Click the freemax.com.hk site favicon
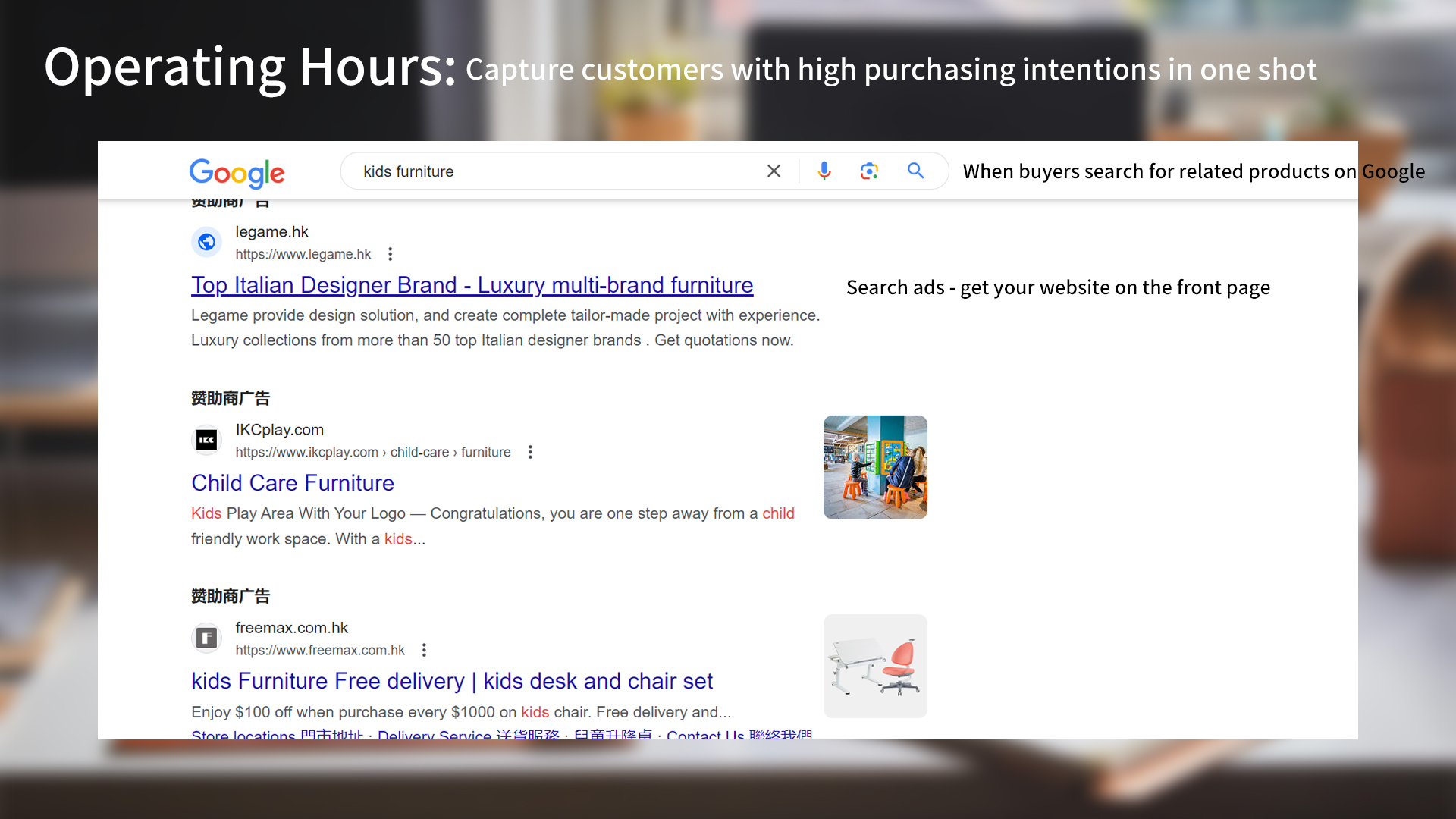This screenshot has height=819, width=1456. click(x=206, y=638)
